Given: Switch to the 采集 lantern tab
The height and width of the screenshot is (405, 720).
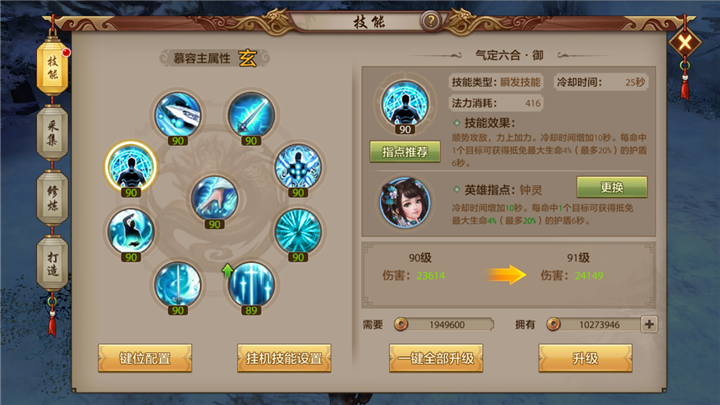Looking at the screenshot, I should 52,133.
